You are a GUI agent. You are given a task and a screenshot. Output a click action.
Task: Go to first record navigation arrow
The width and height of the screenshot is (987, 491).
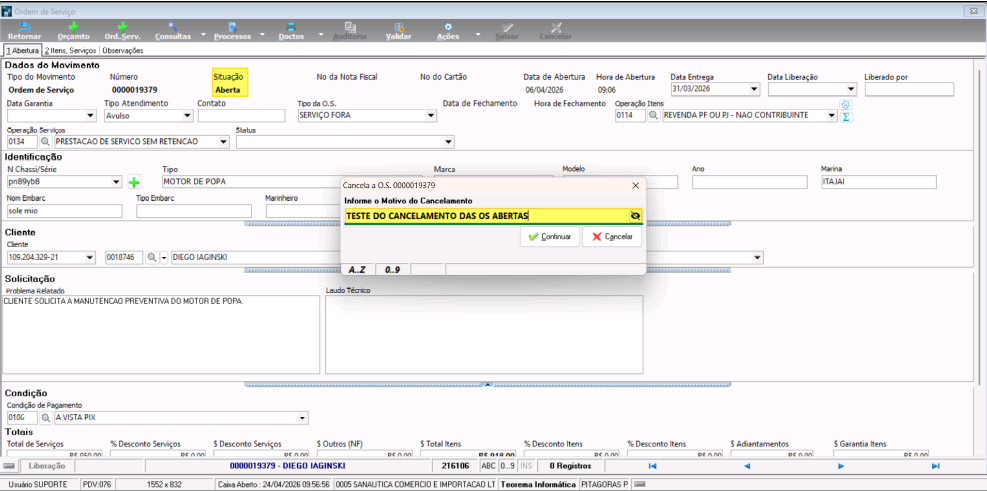pos(652,466)
